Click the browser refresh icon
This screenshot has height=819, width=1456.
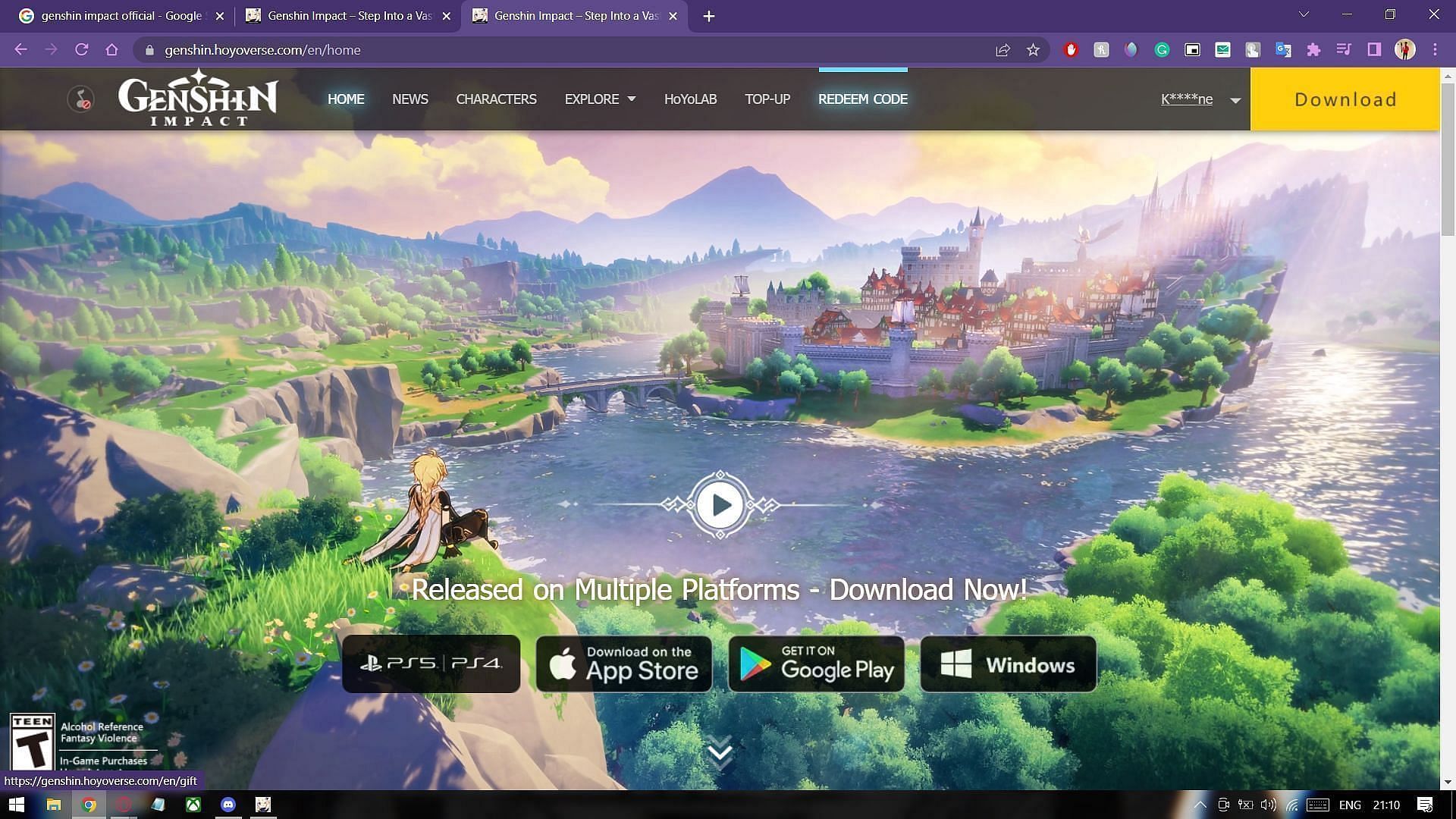coord(82,50)
